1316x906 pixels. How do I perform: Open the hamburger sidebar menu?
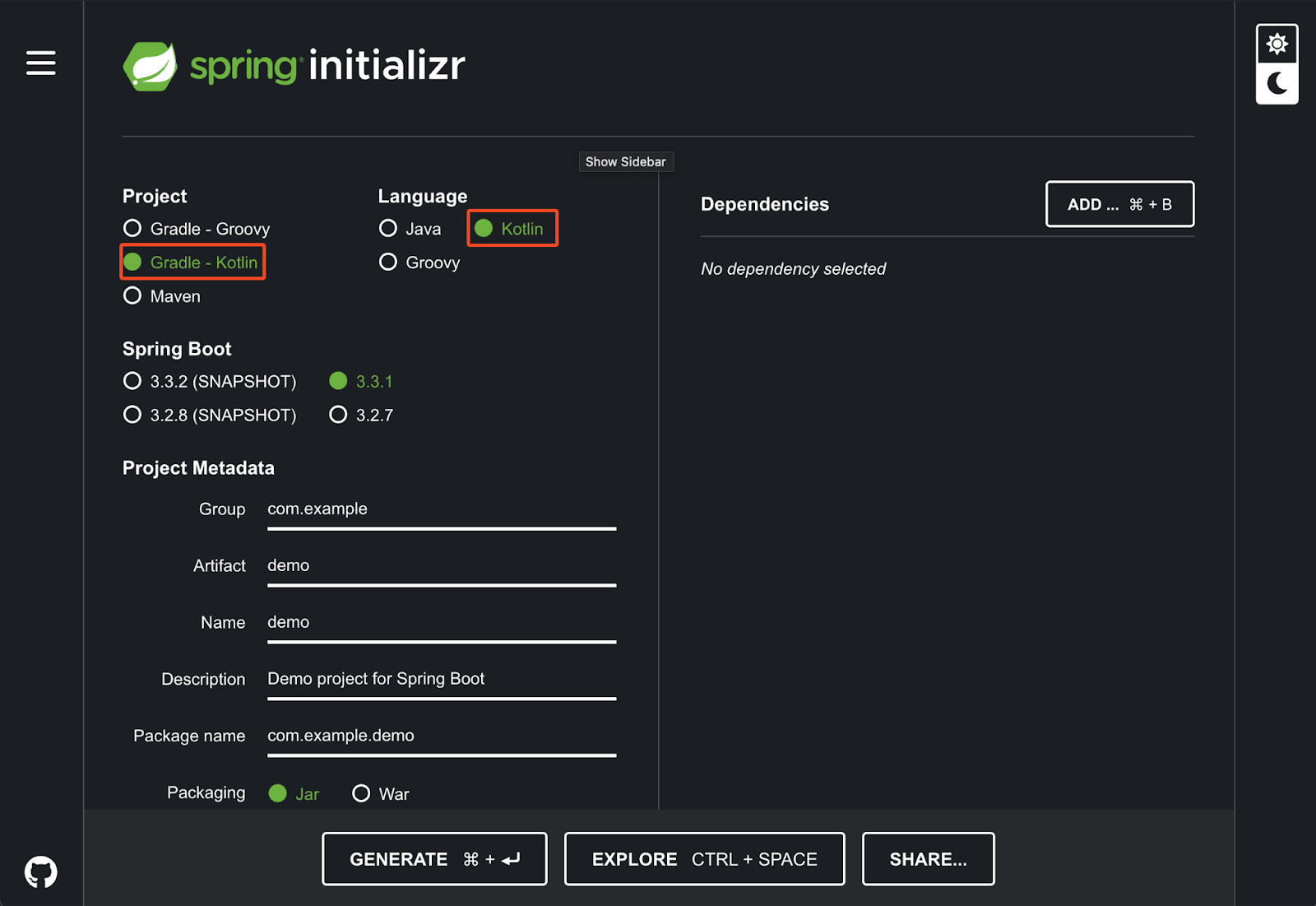tap(41, 63)
